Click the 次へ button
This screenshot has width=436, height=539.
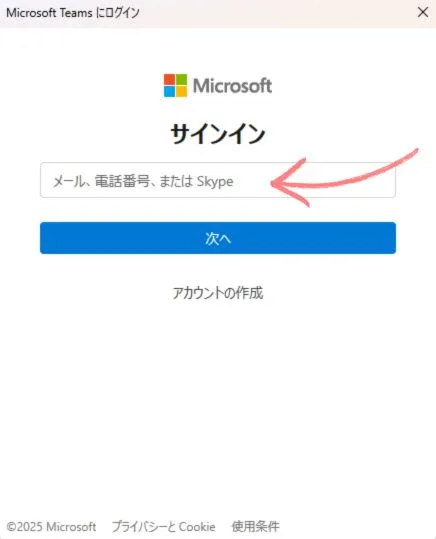tap(218, 238)
